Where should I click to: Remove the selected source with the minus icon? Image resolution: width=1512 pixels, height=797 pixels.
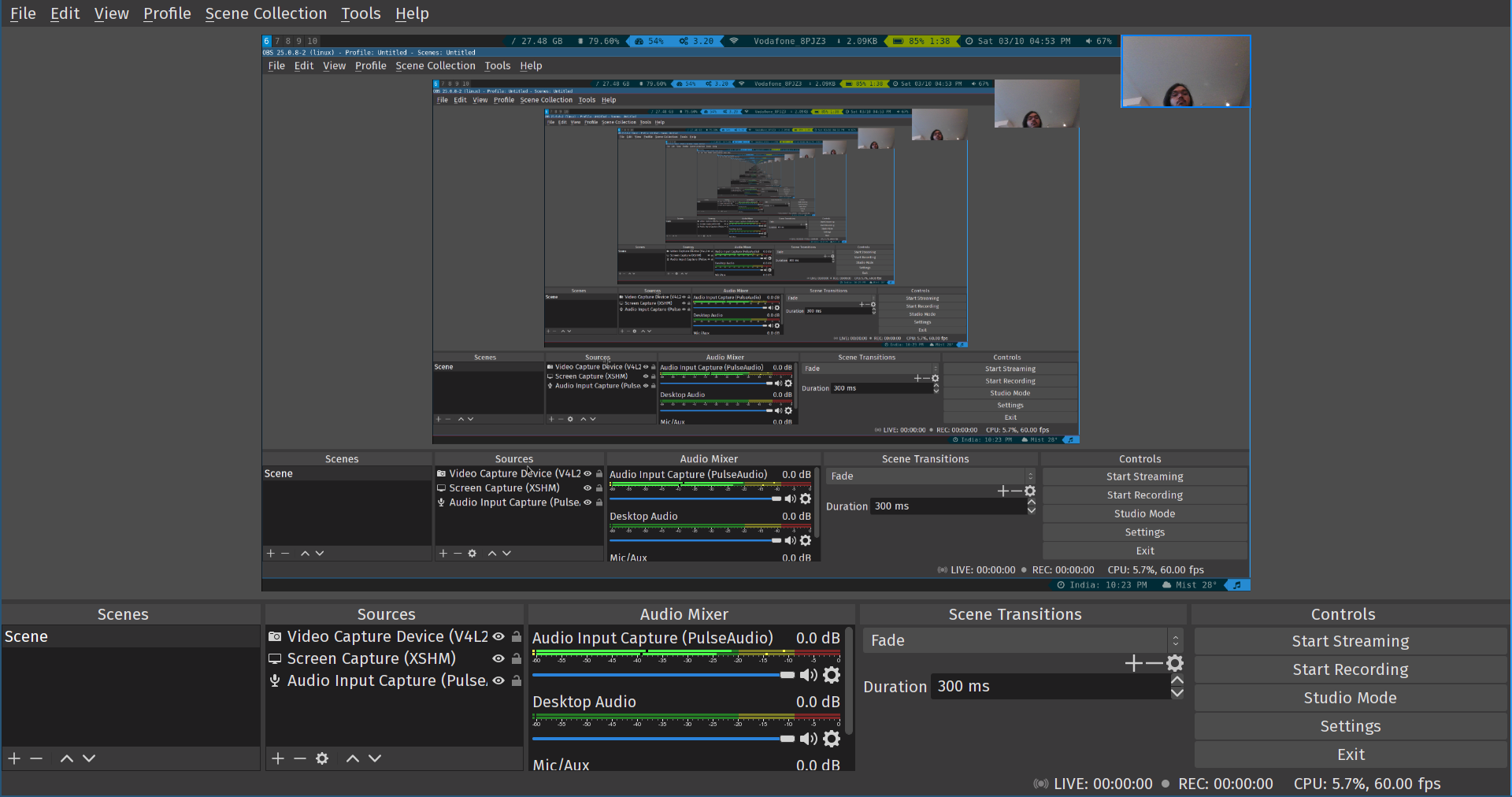coord(300,758)
